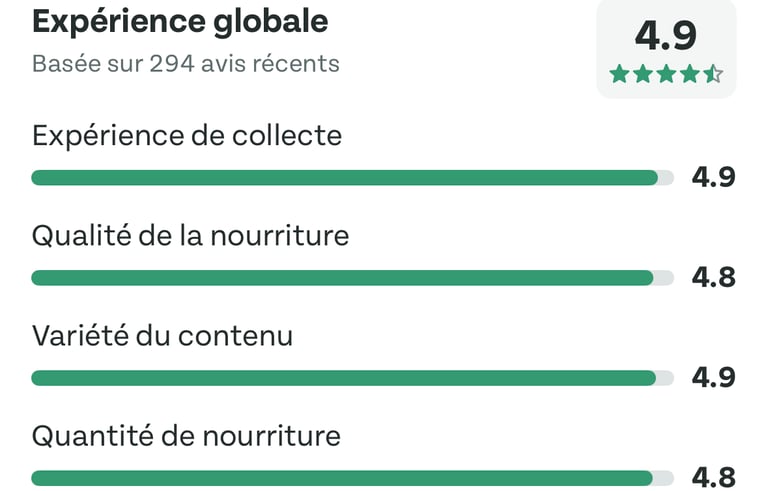
Task: Select the "Qualité de la nourriture" label
Action: point(191,236)
